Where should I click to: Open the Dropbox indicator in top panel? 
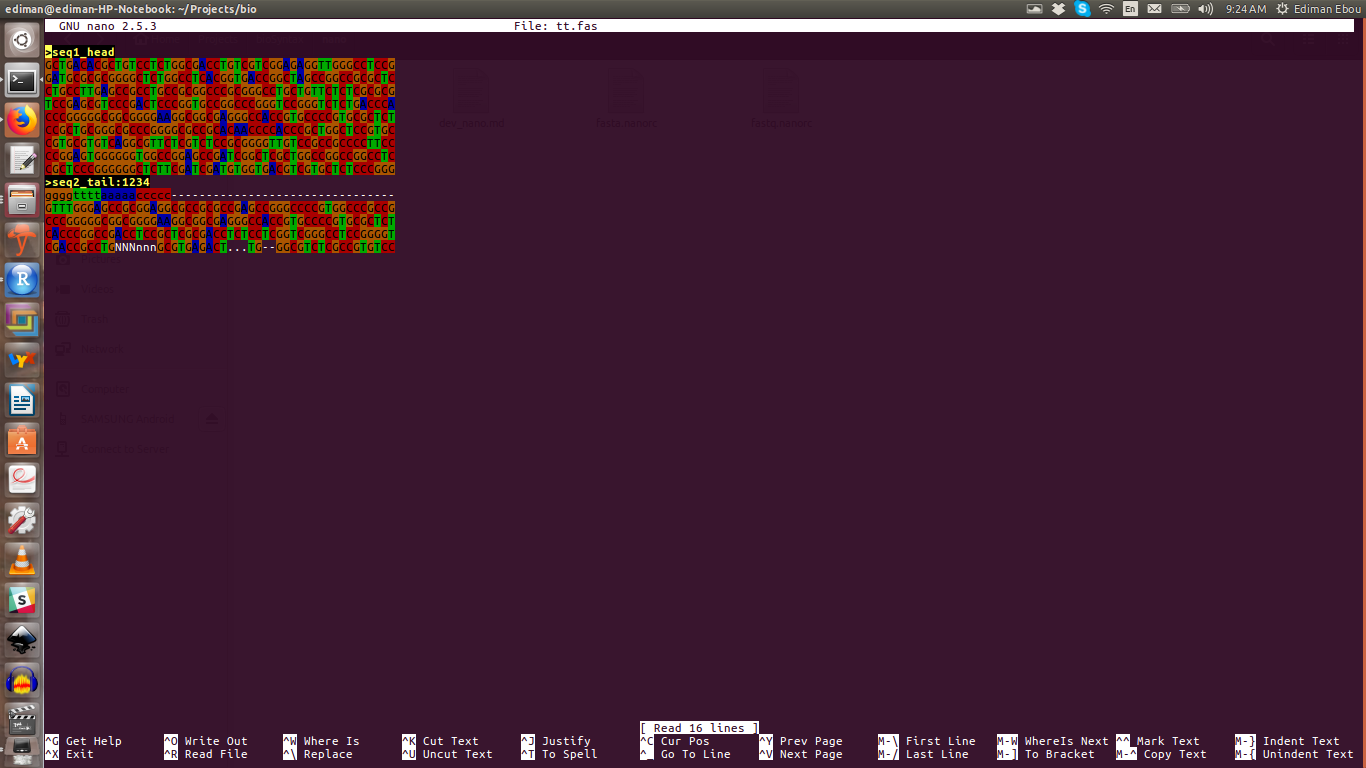click(x=1058, y=9)
